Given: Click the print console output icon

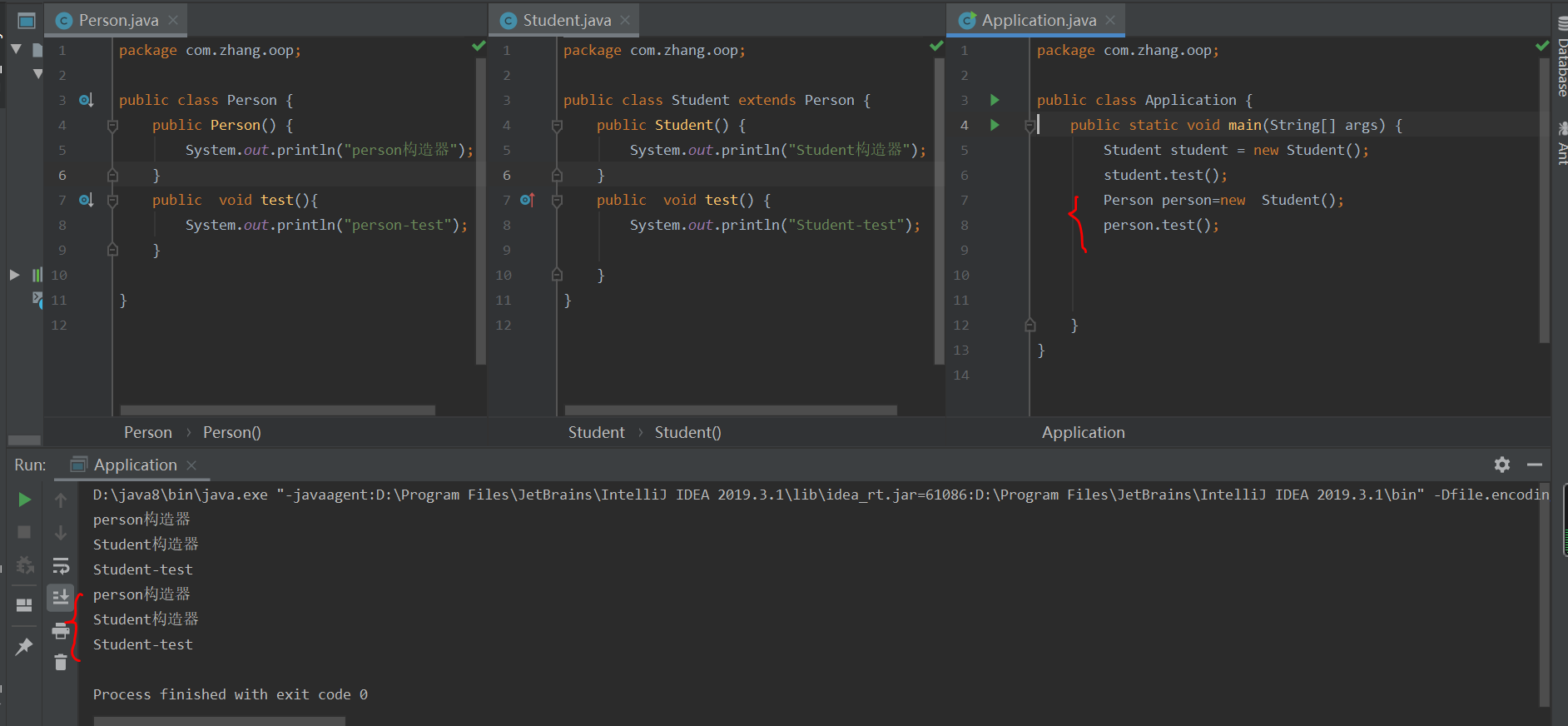Looking at the screenshot, I should pos(61,631).
